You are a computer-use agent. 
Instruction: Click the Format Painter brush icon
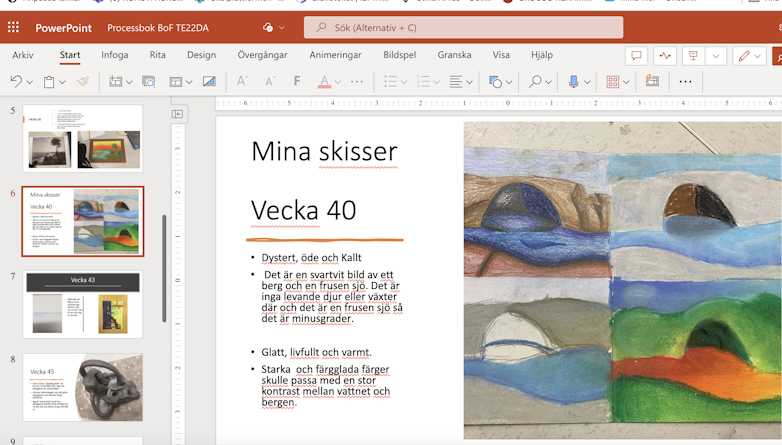pyautogui.click(x=83, y=81)
